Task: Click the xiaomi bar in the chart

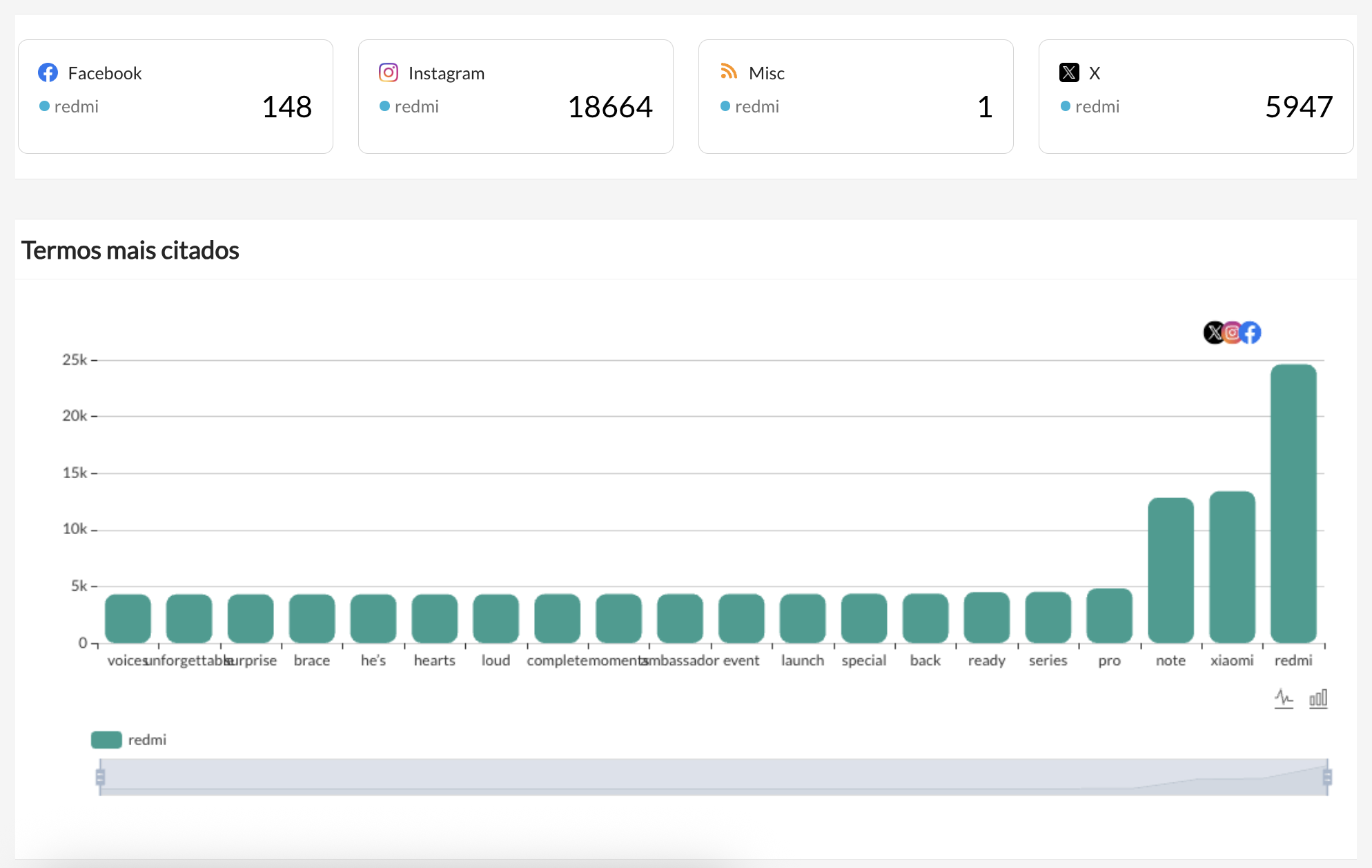Action: tap(1232, 567)
